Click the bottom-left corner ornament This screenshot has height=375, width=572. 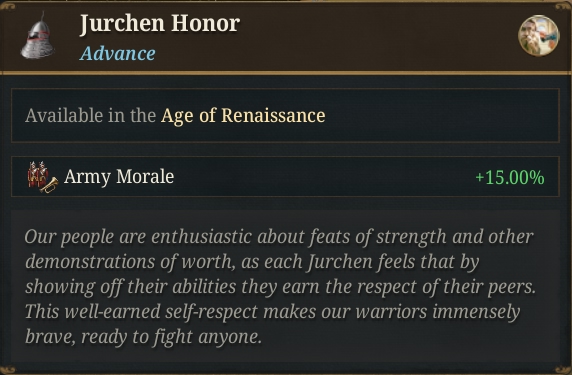(x=8, y=370)
